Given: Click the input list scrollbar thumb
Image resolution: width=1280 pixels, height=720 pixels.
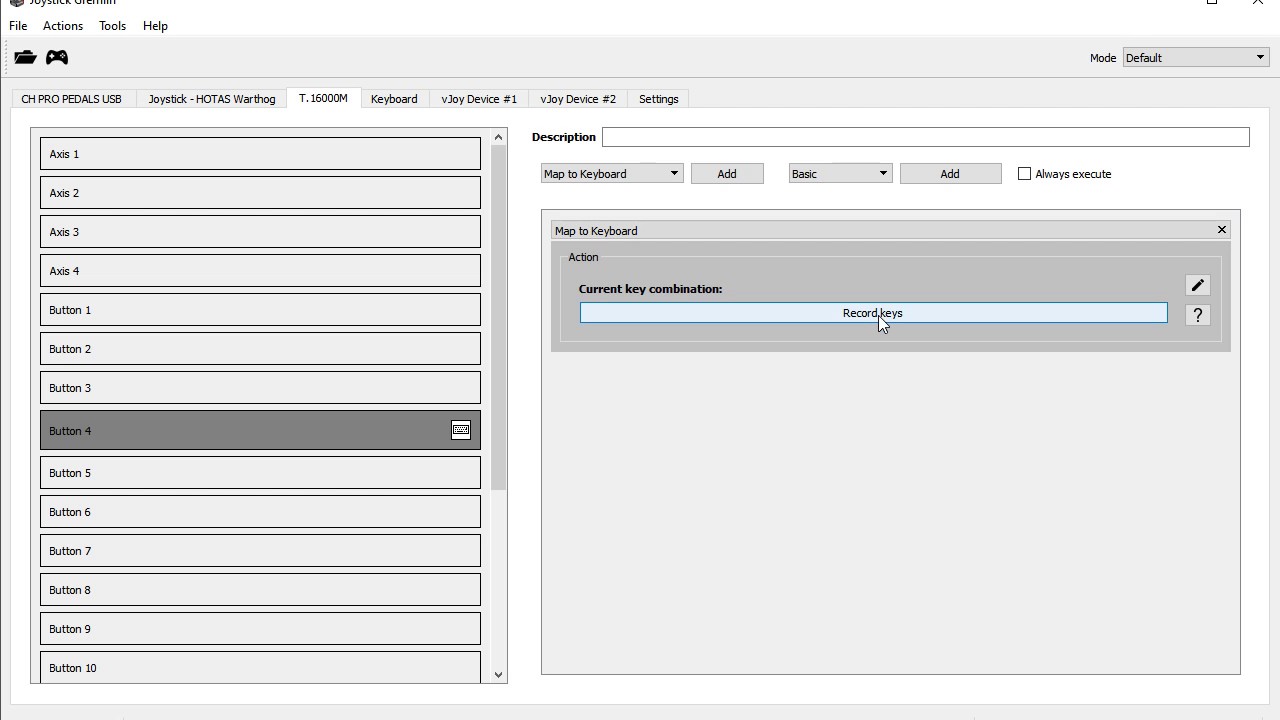Looking at the screenshot, I should pyautogui.click(x=499, y=320).
